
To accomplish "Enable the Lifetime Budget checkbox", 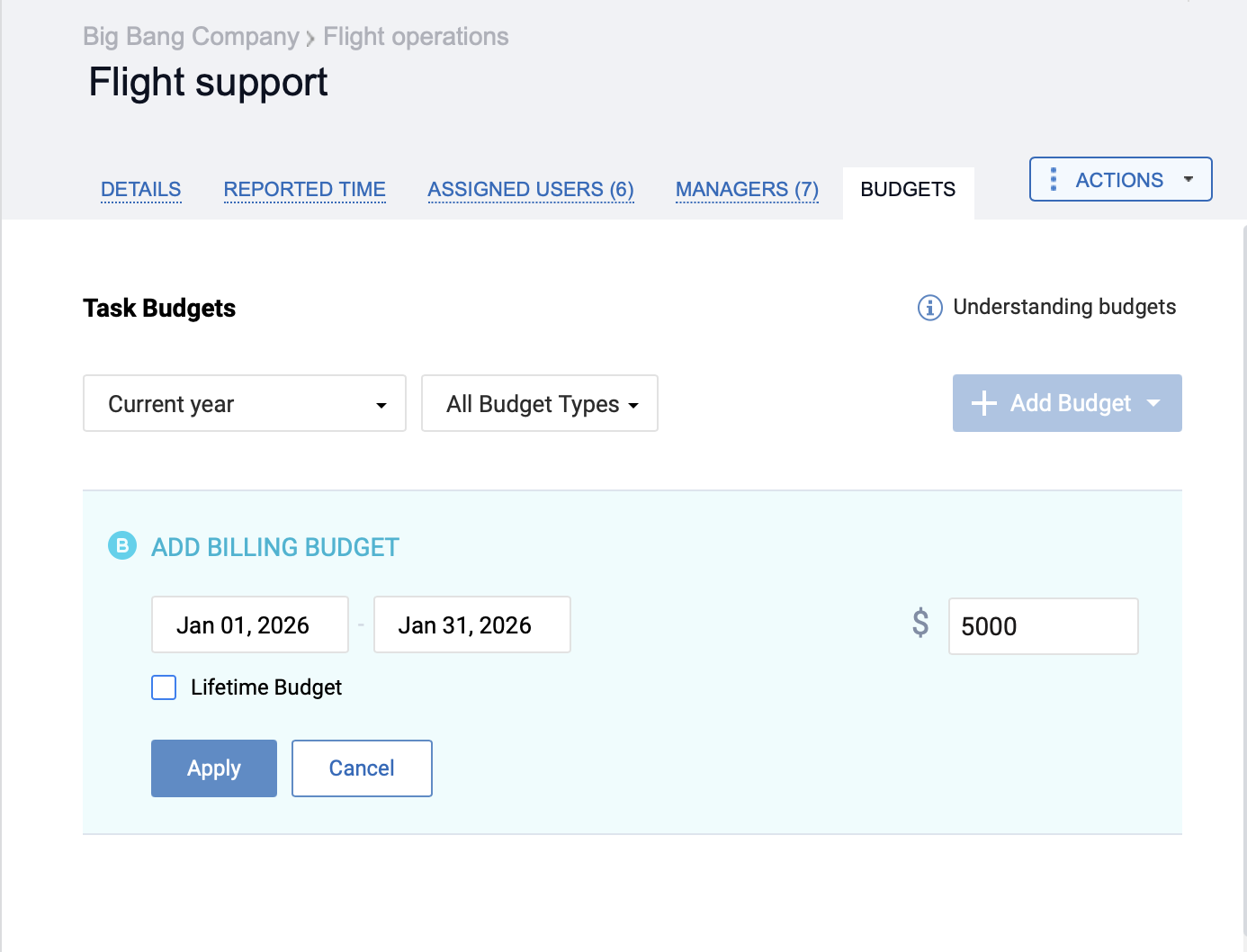I will 164,687.
